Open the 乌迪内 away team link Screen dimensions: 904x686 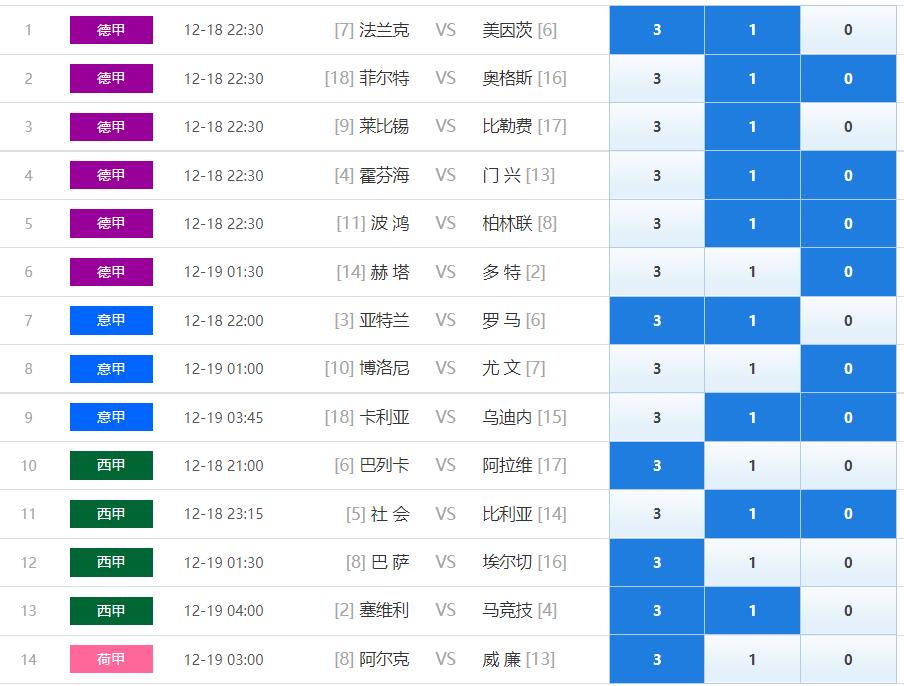pos(507,417)
